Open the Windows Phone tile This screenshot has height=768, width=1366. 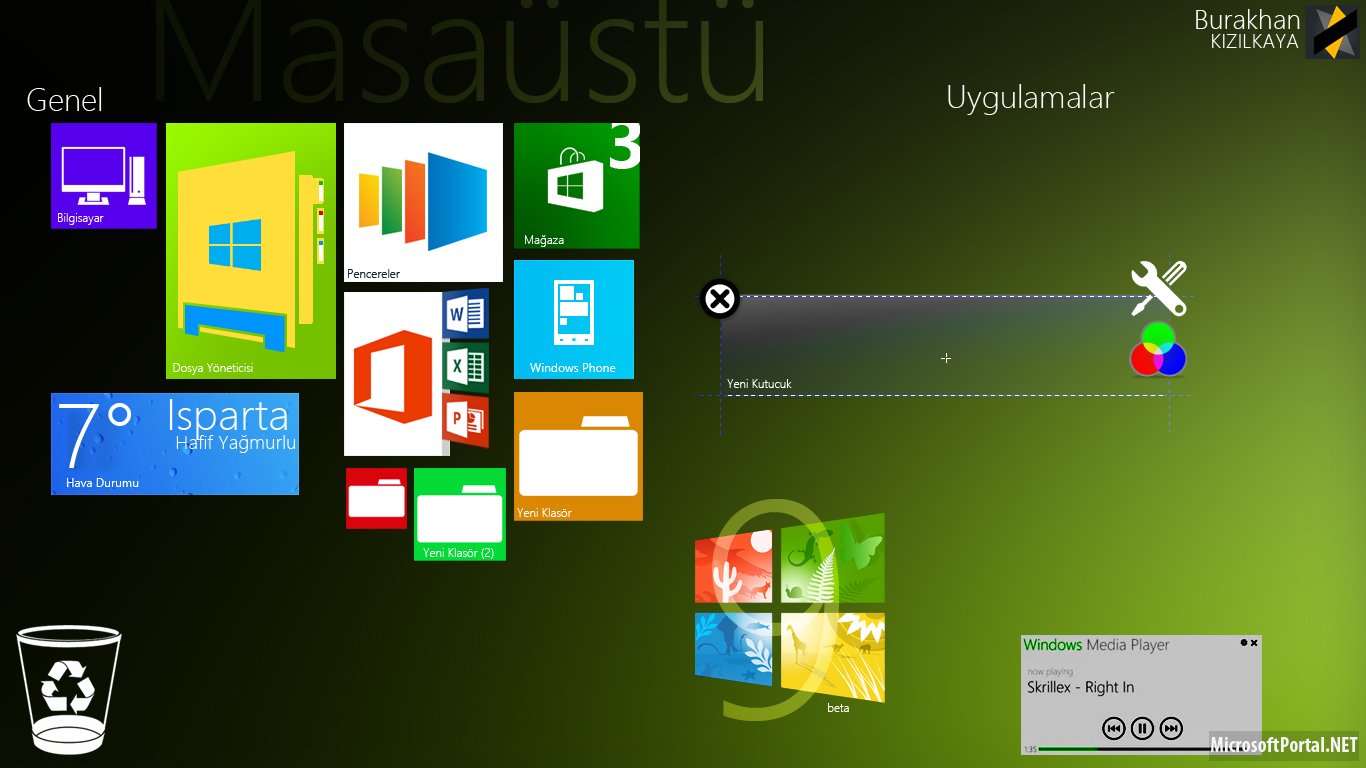(x=573, y=319)
